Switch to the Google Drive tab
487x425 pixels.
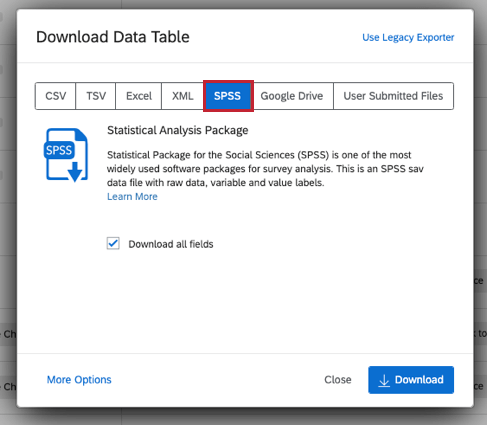pos(292,96)
